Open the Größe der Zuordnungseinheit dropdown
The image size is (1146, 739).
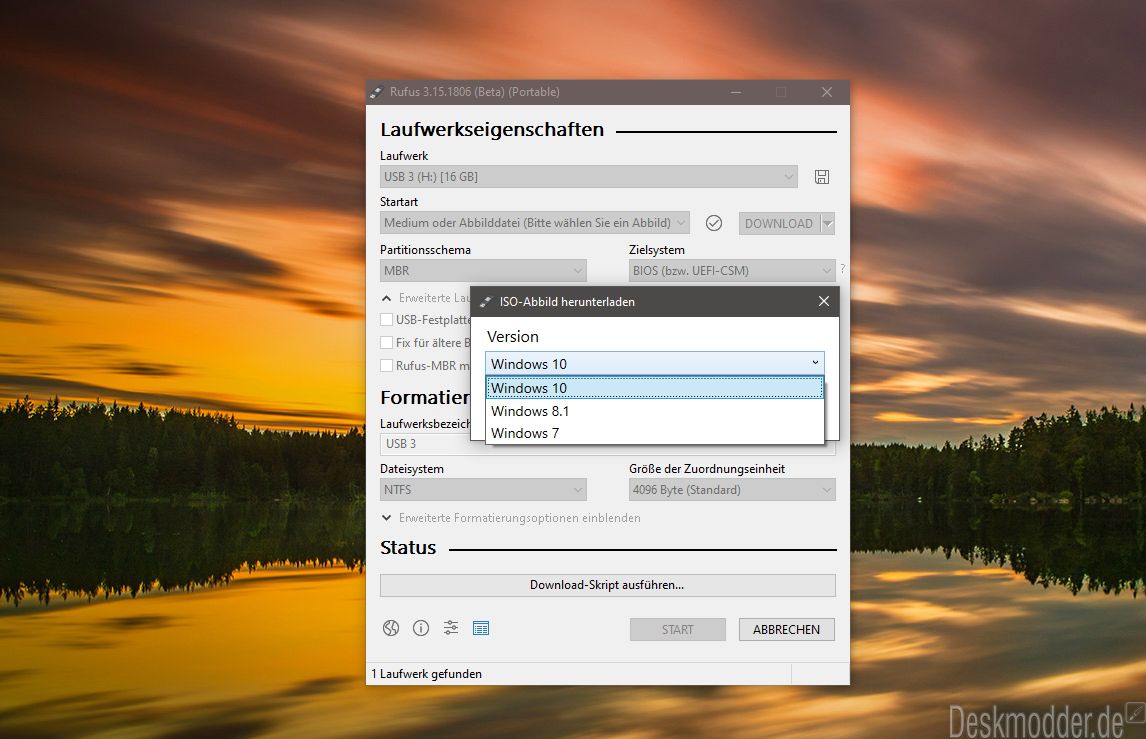click(732, 490)
